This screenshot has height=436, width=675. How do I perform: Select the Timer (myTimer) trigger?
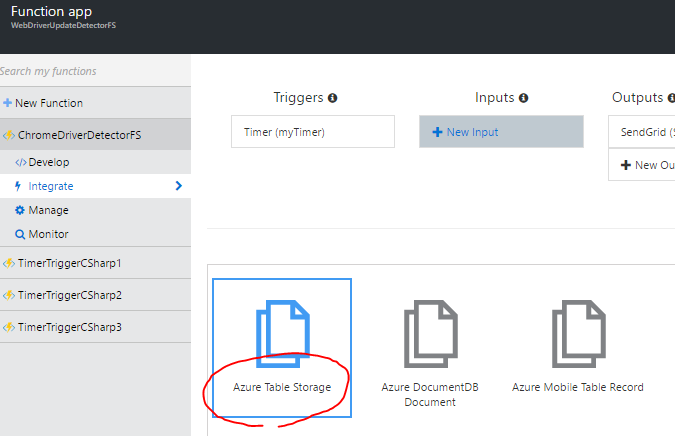point(313,132)
